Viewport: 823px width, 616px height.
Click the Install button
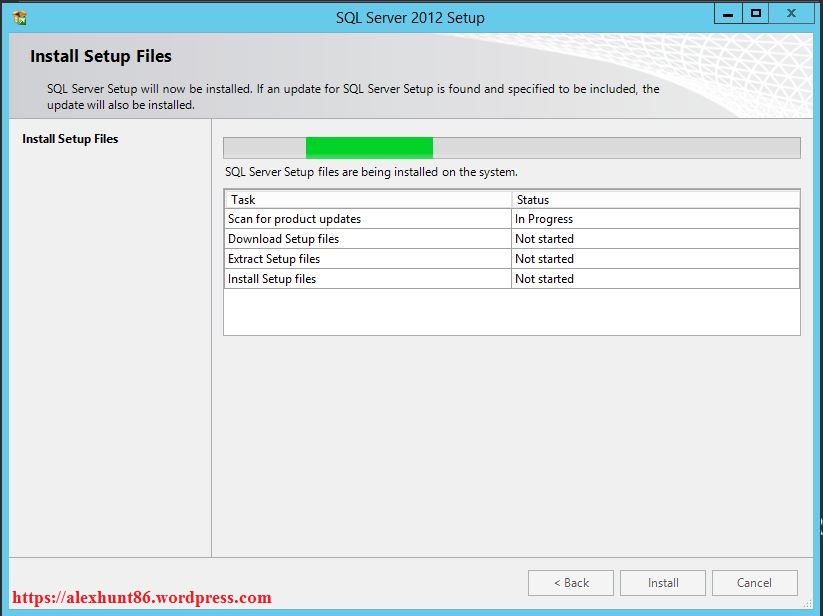(x=662, y=583)
